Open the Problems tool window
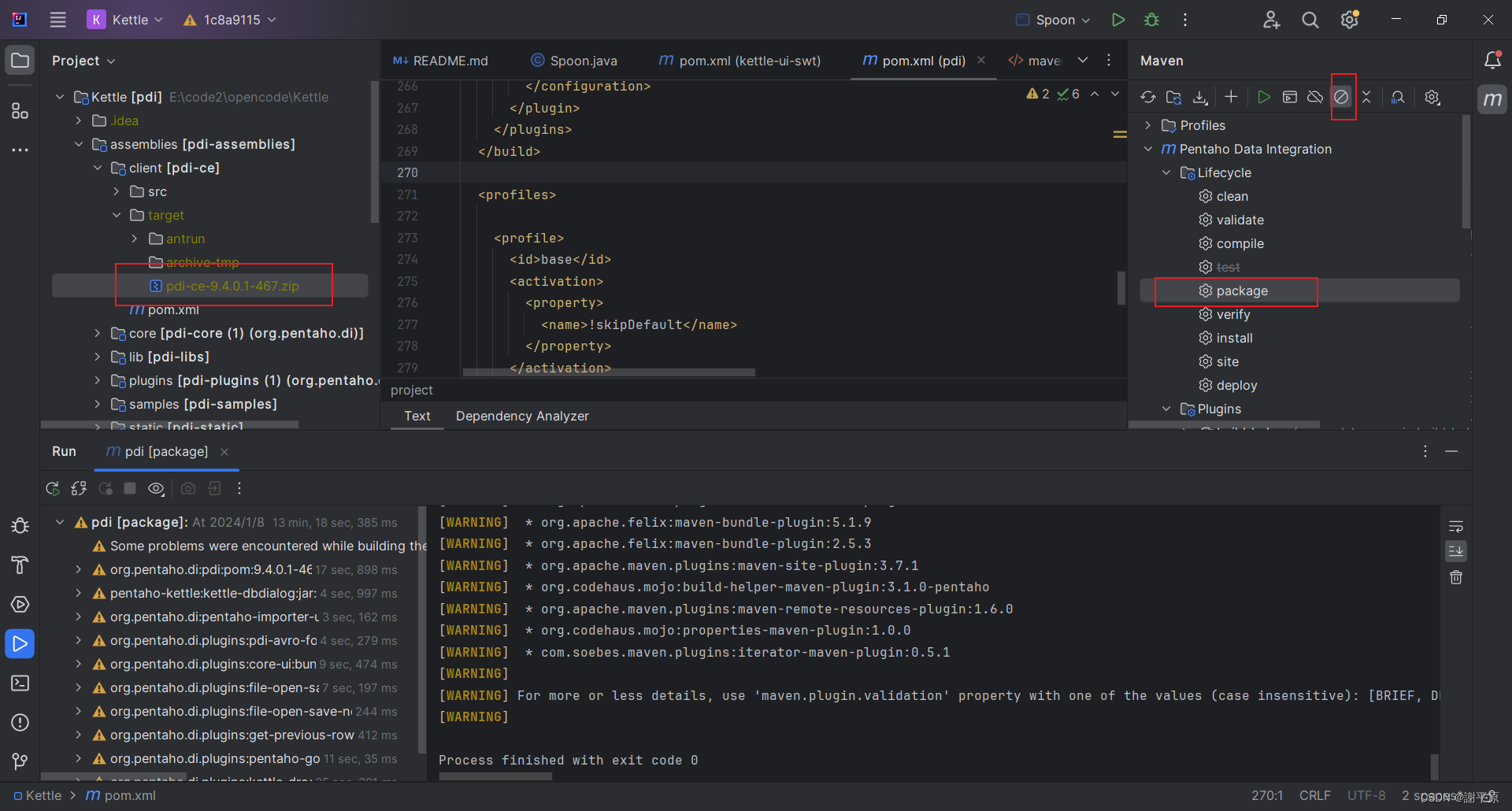 click(20, 723)
